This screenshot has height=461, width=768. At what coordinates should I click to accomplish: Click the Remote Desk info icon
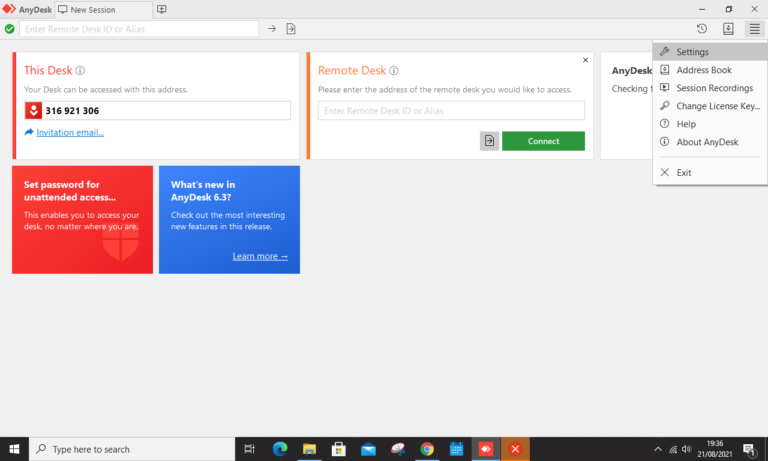(394, 71)
